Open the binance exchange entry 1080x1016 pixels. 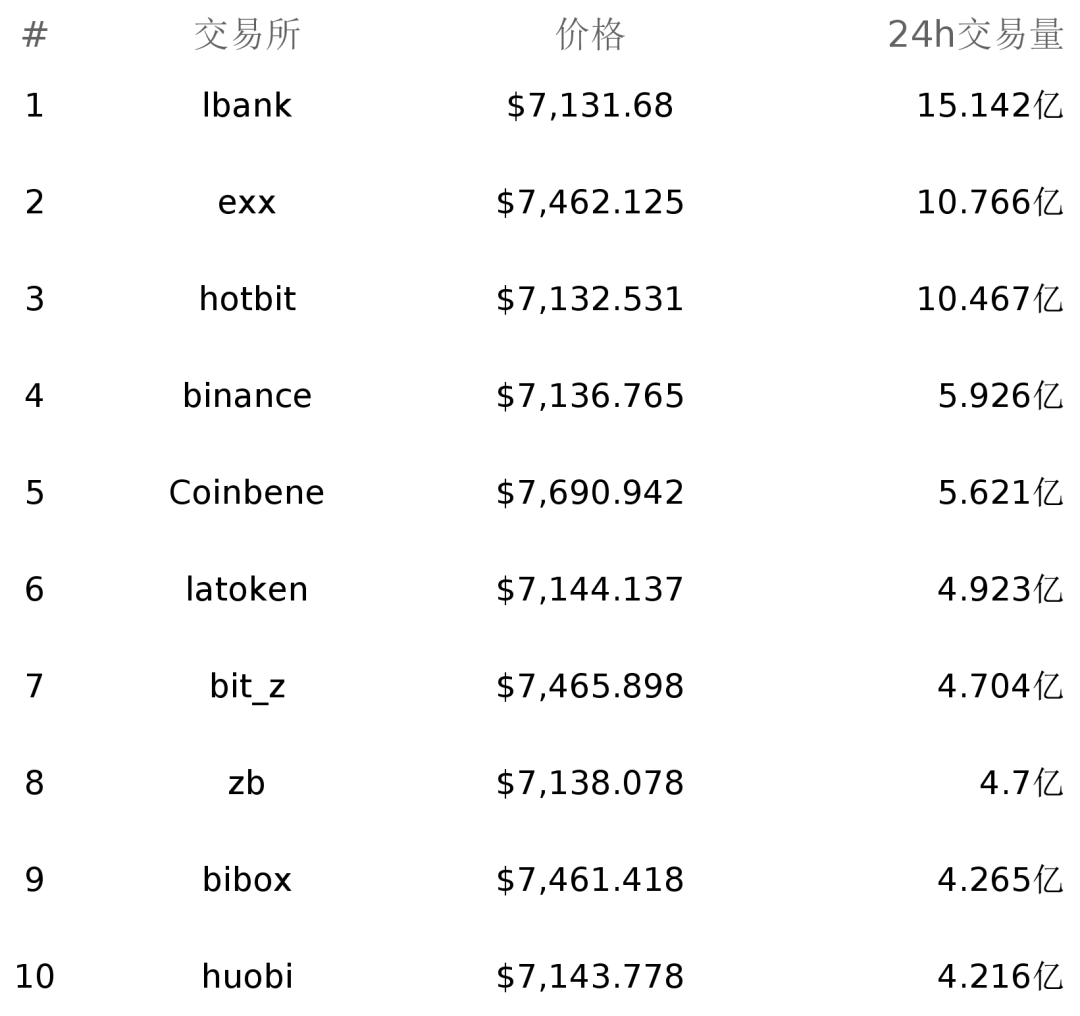[247, 396]
